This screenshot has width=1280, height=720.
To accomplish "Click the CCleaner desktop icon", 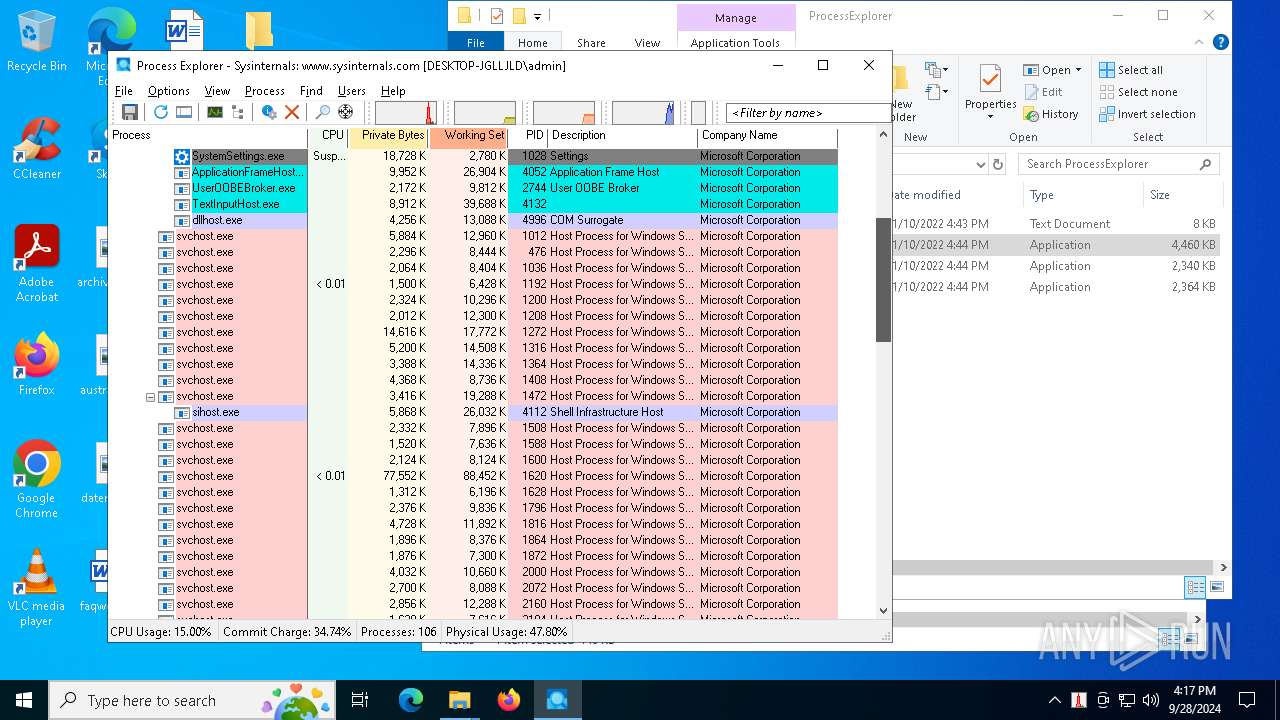I will (x=37, y=149).
